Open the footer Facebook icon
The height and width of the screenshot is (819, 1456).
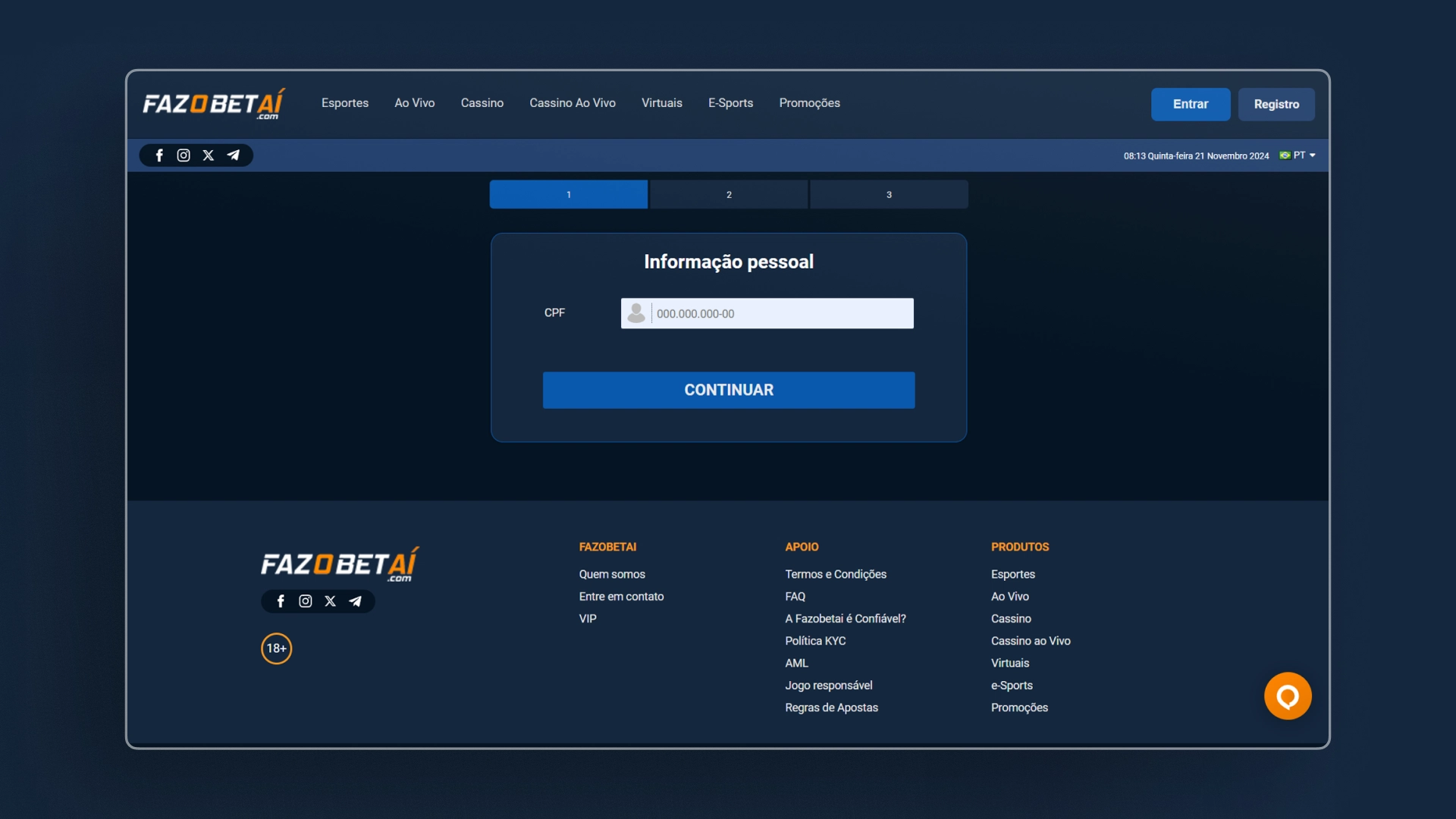tap(281, 601)
